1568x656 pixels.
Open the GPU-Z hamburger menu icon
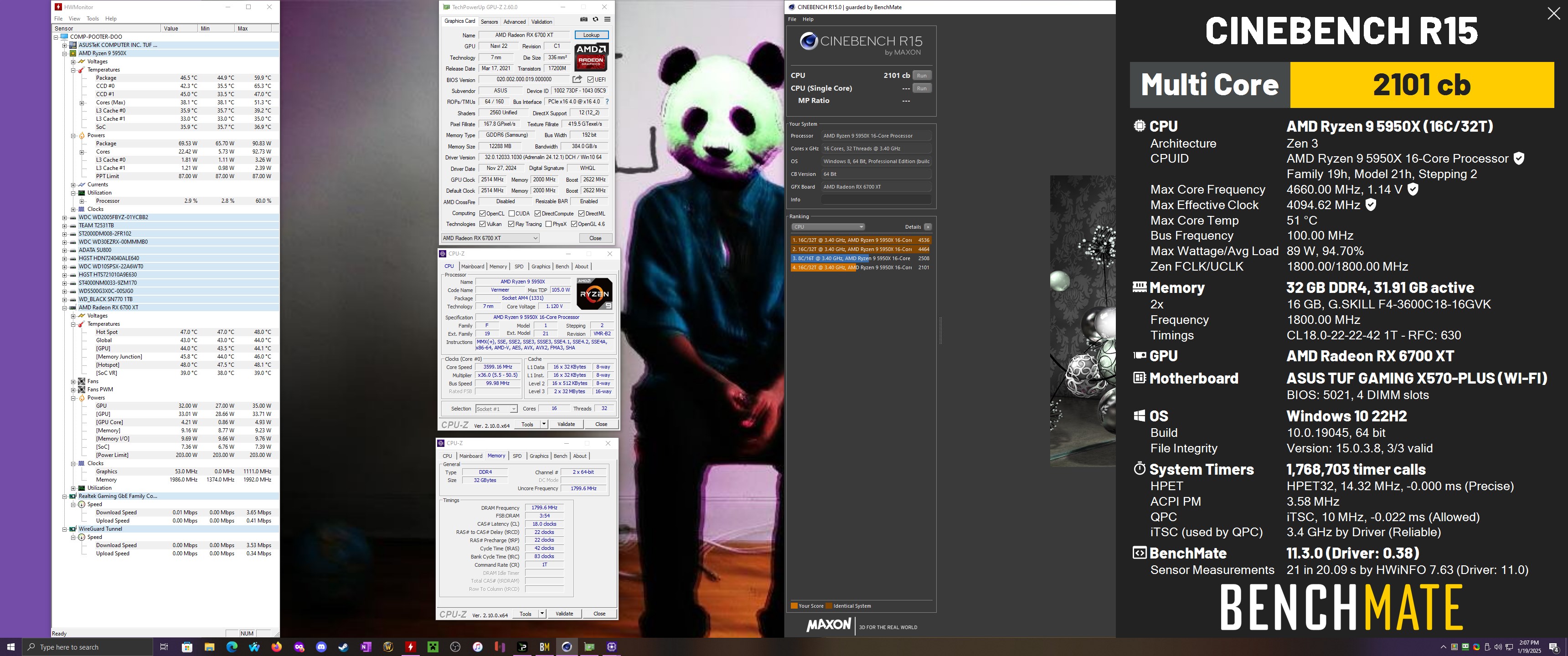click(x=607, y=20)
